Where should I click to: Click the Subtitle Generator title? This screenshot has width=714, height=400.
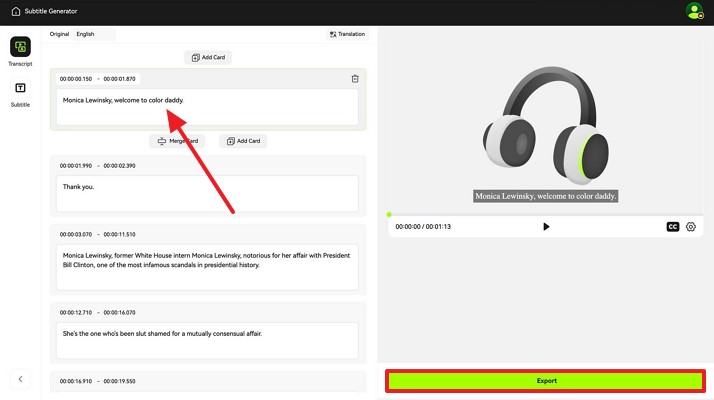click(x=51, y=11)
